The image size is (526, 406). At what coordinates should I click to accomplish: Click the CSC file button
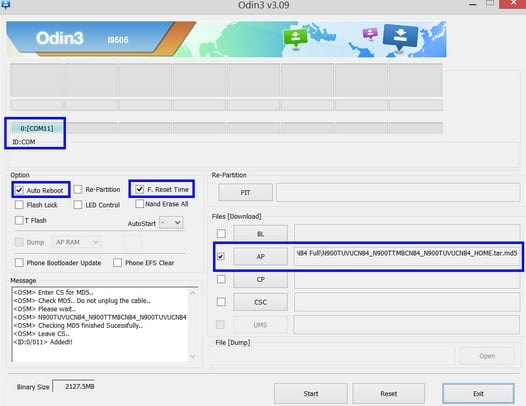pyautogui.click(x=260, y=302)
